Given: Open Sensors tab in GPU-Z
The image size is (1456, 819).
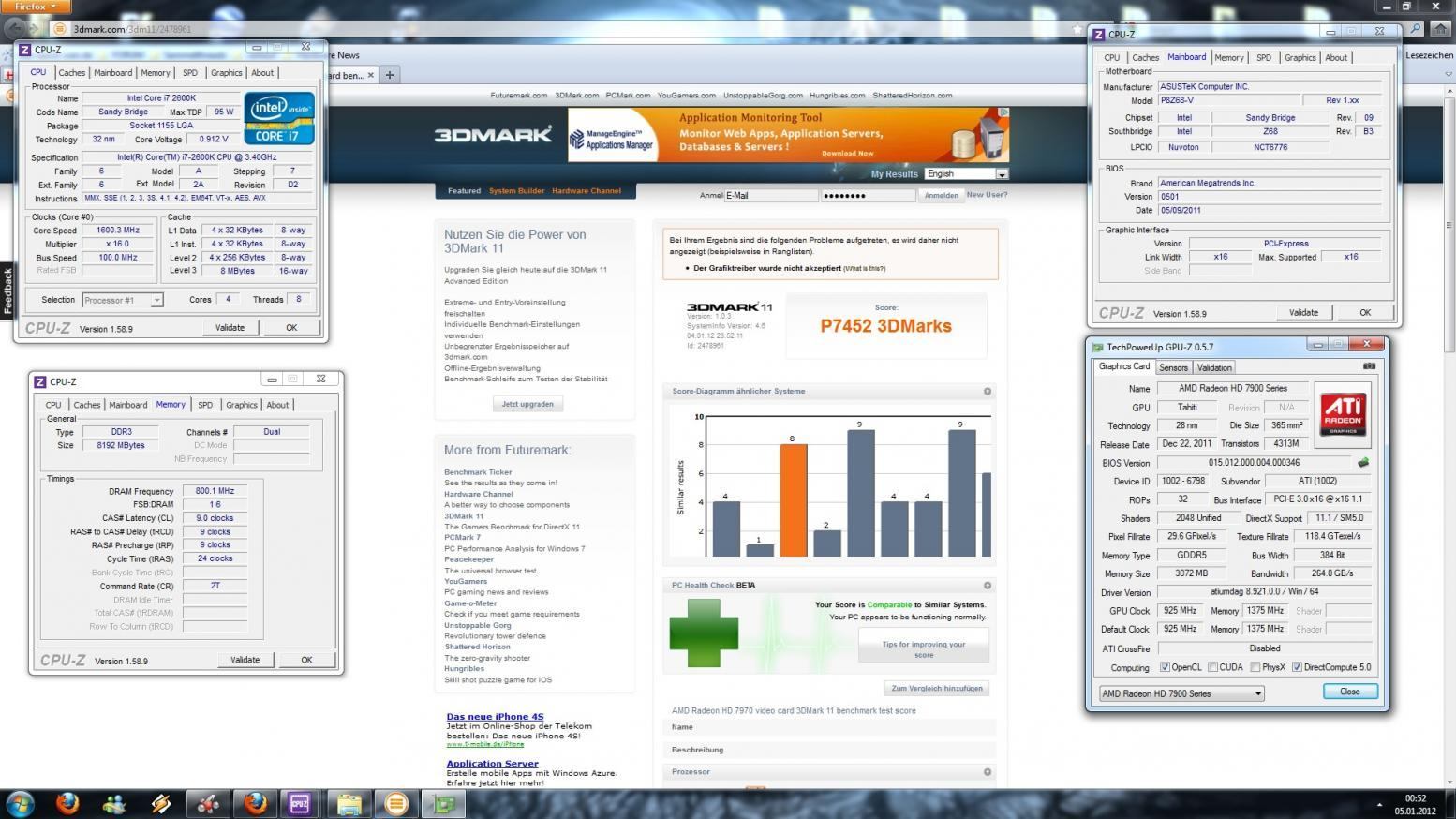Looking at the screenshot, I should [x=1173, y=367].
